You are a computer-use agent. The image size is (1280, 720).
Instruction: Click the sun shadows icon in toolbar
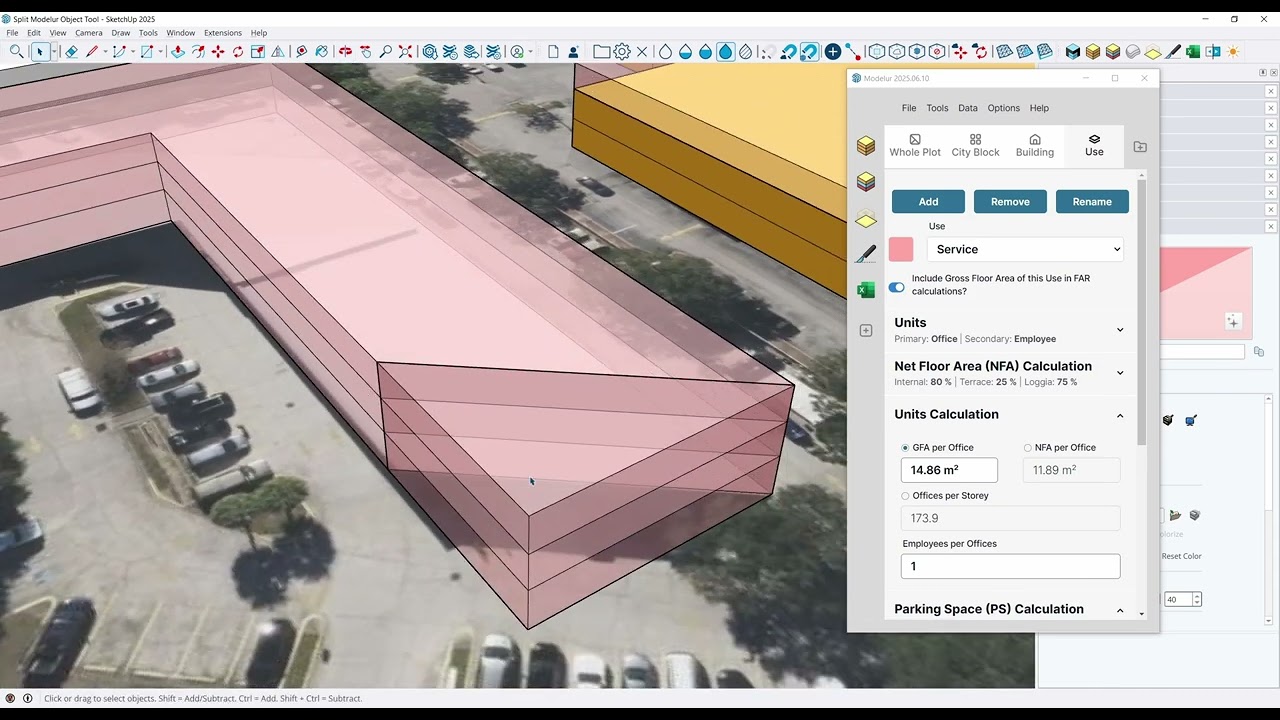1233,52
